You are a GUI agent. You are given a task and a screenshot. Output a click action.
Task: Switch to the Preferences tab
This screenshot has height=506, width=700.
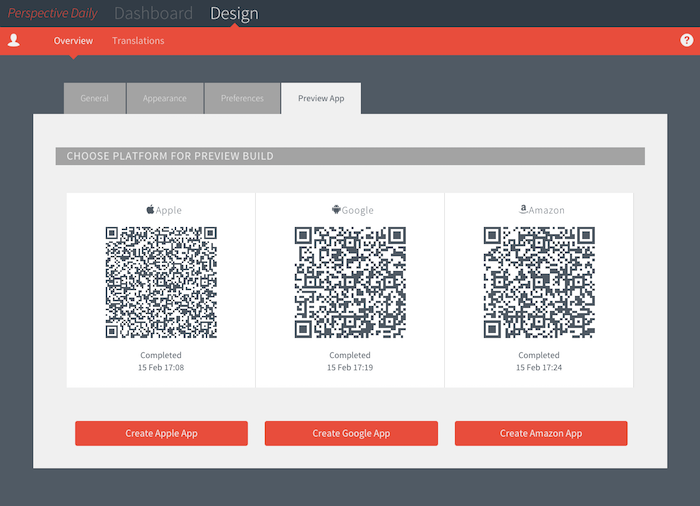[x=242, y=98]
